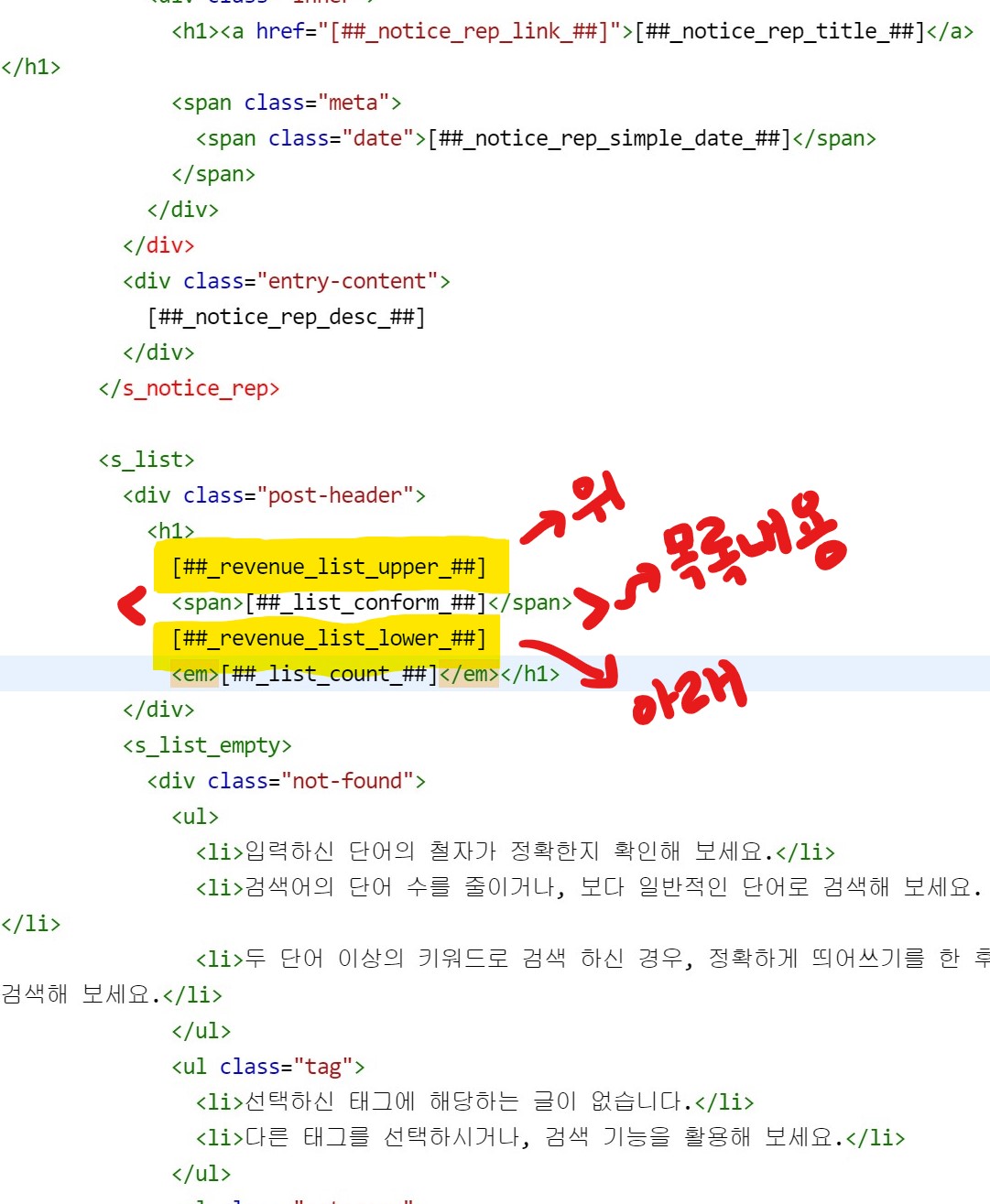Click the line starting 두 단어 이상의 키워드로
This screenshot has height=1204, width=990.
pyautogui.click(x=592, y=960)
